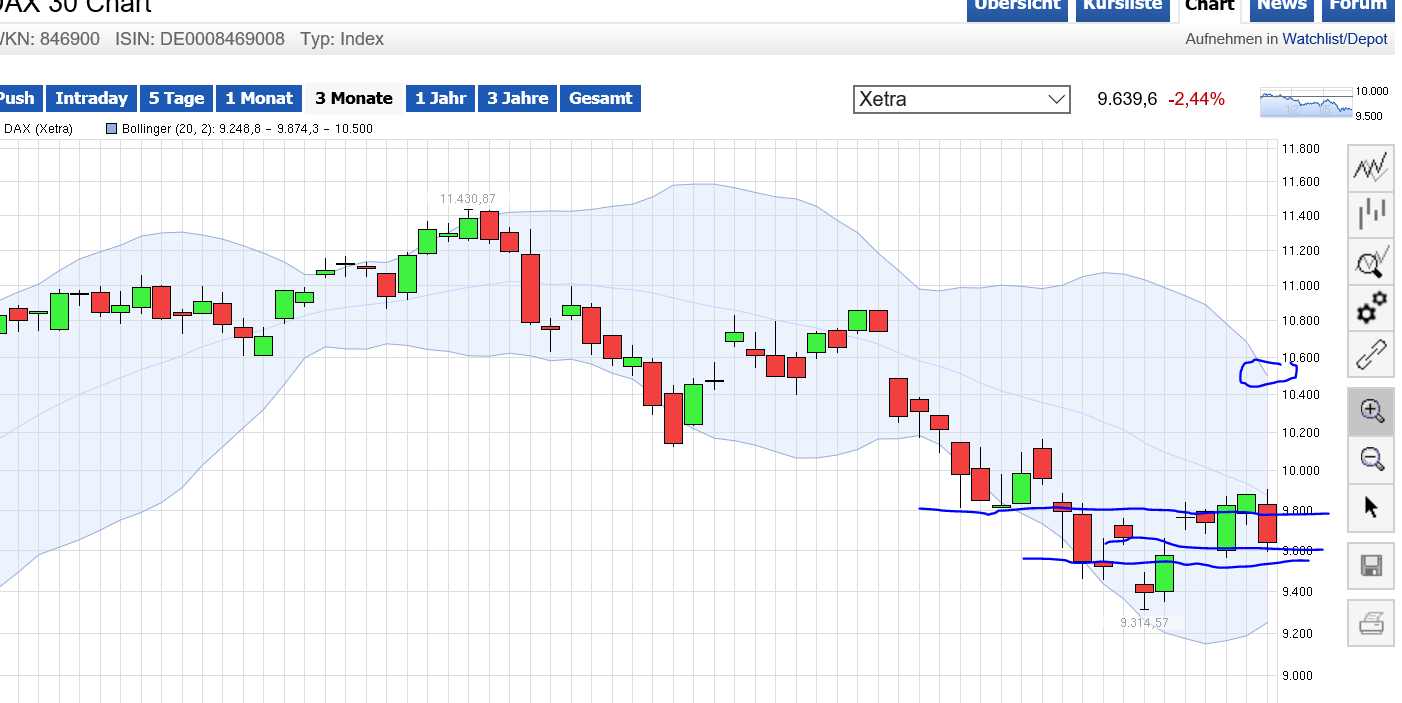Open the chart analysis magnifier tool
This screenshot has width=1402, height=703.
click(x=1370, y=262)
